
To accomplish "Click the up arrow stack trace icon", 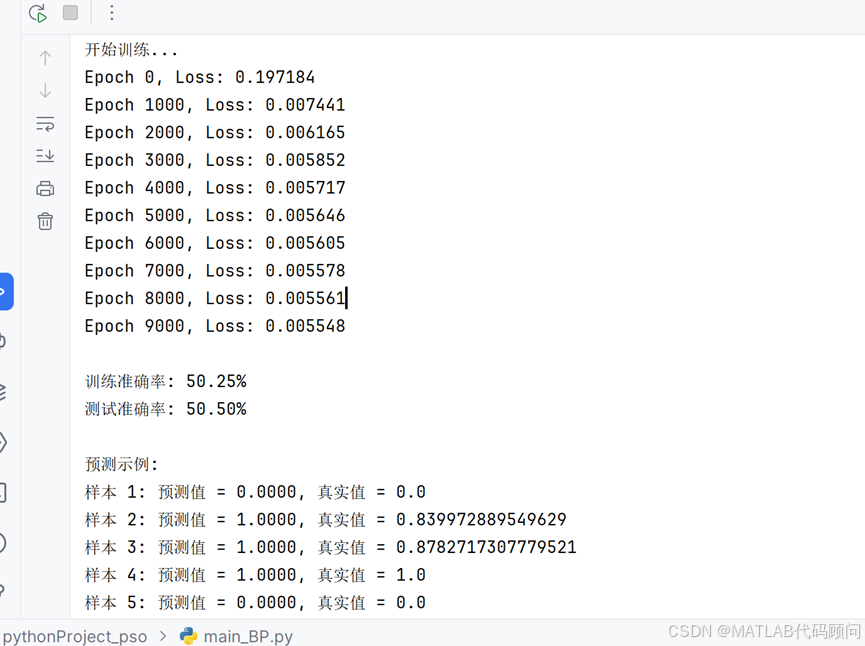I will tap(45, 58).
